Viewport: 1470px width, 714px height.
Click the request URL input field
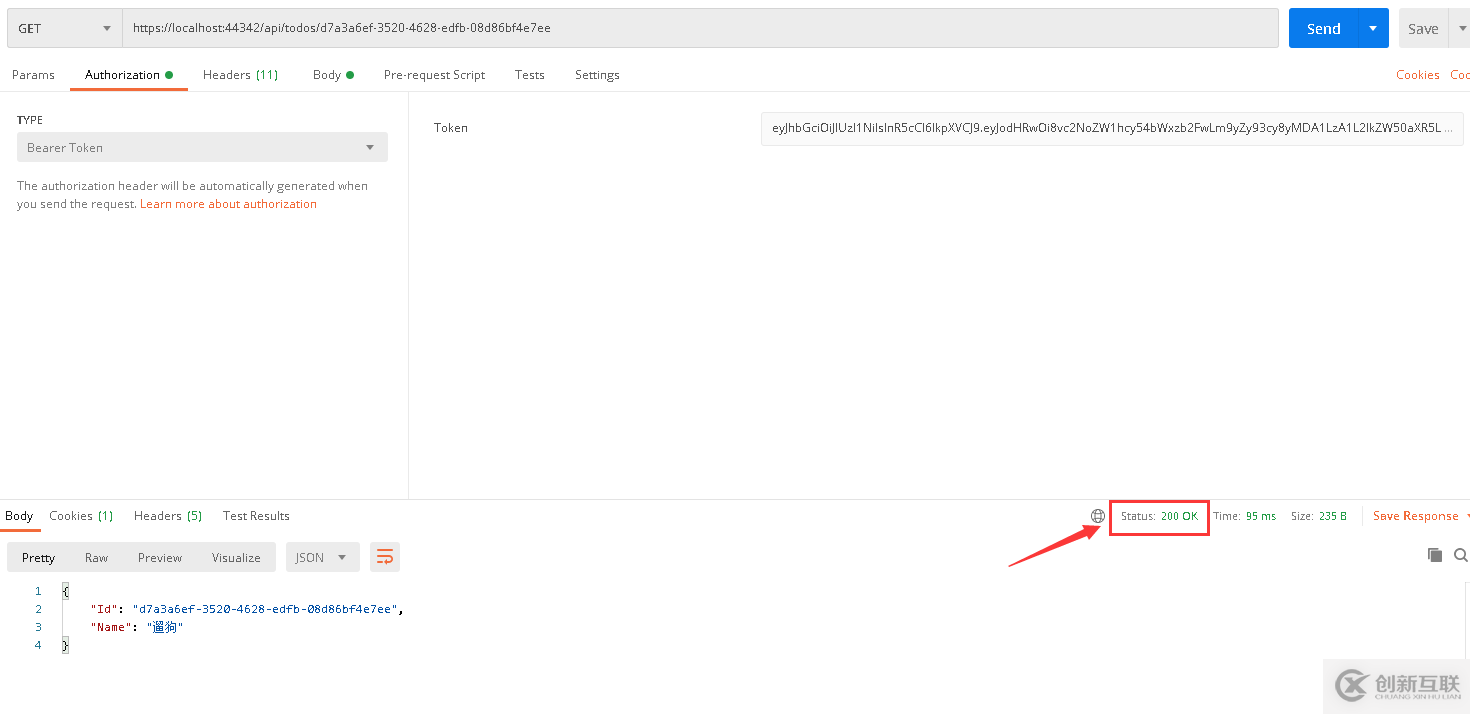(700, 28)
